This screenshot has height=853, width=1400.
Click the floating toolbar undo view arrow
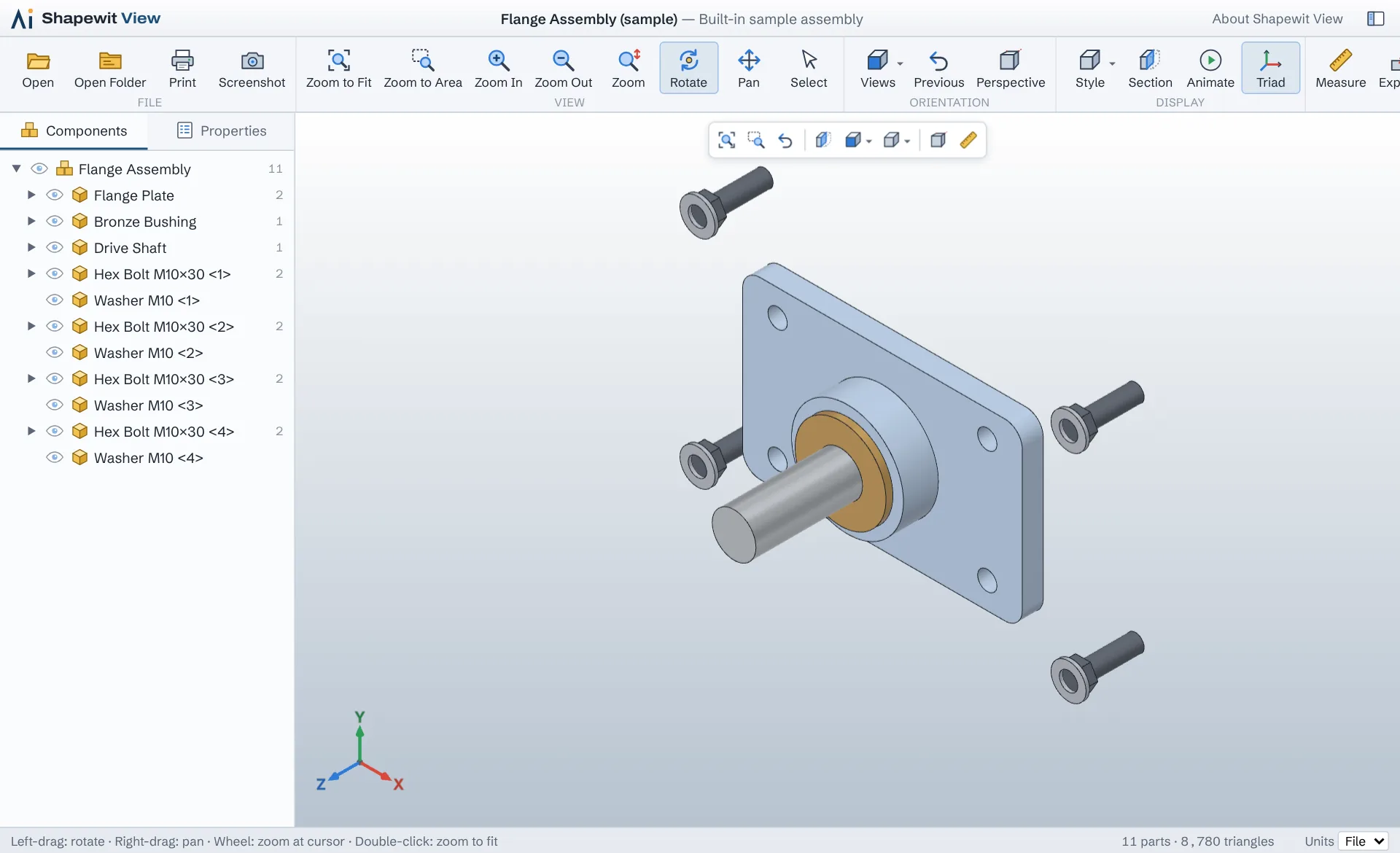(785, 140)
